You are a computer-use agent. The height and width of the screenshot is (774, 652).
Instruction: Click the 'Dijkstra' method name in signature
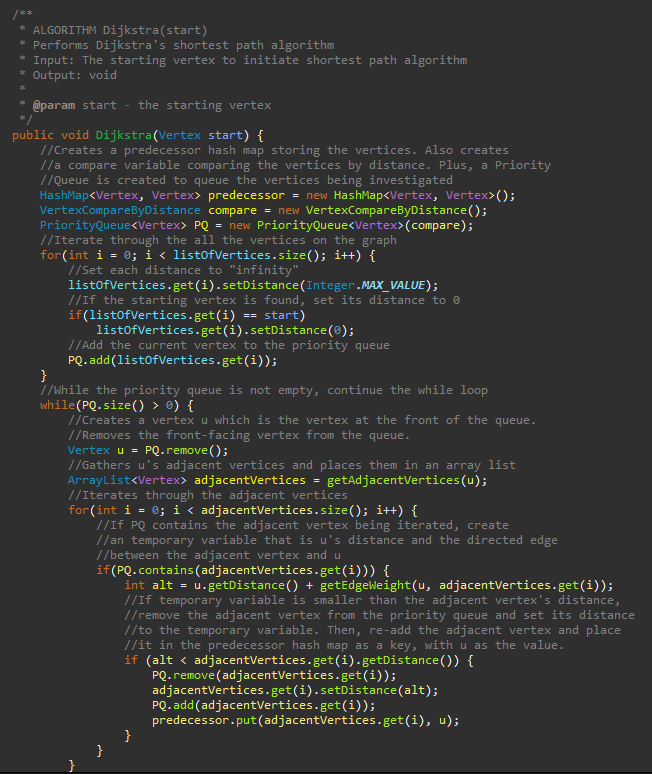pos(123,135)
